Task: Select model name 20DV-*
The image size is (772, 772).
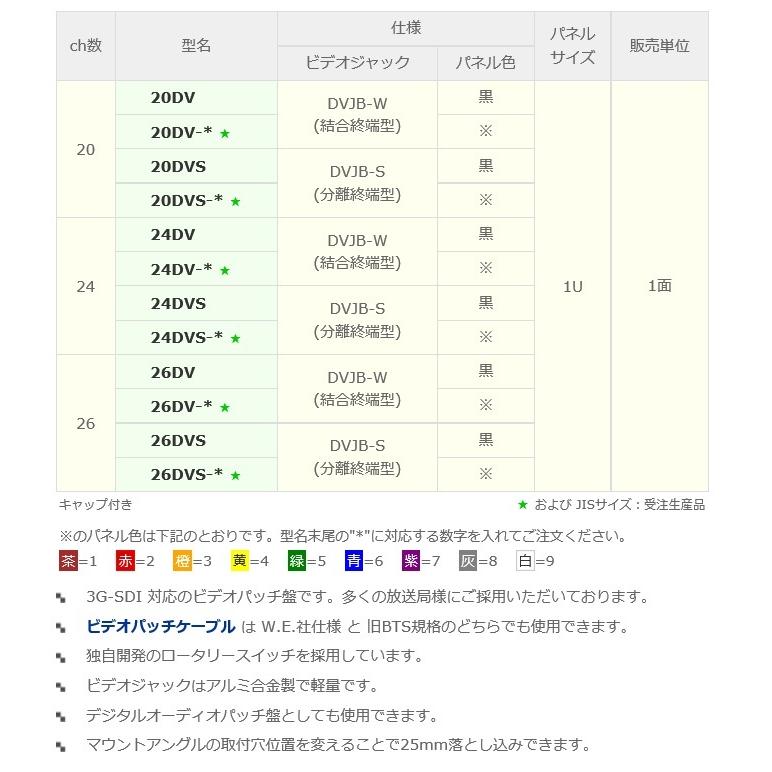Action: tap(181, 132)
